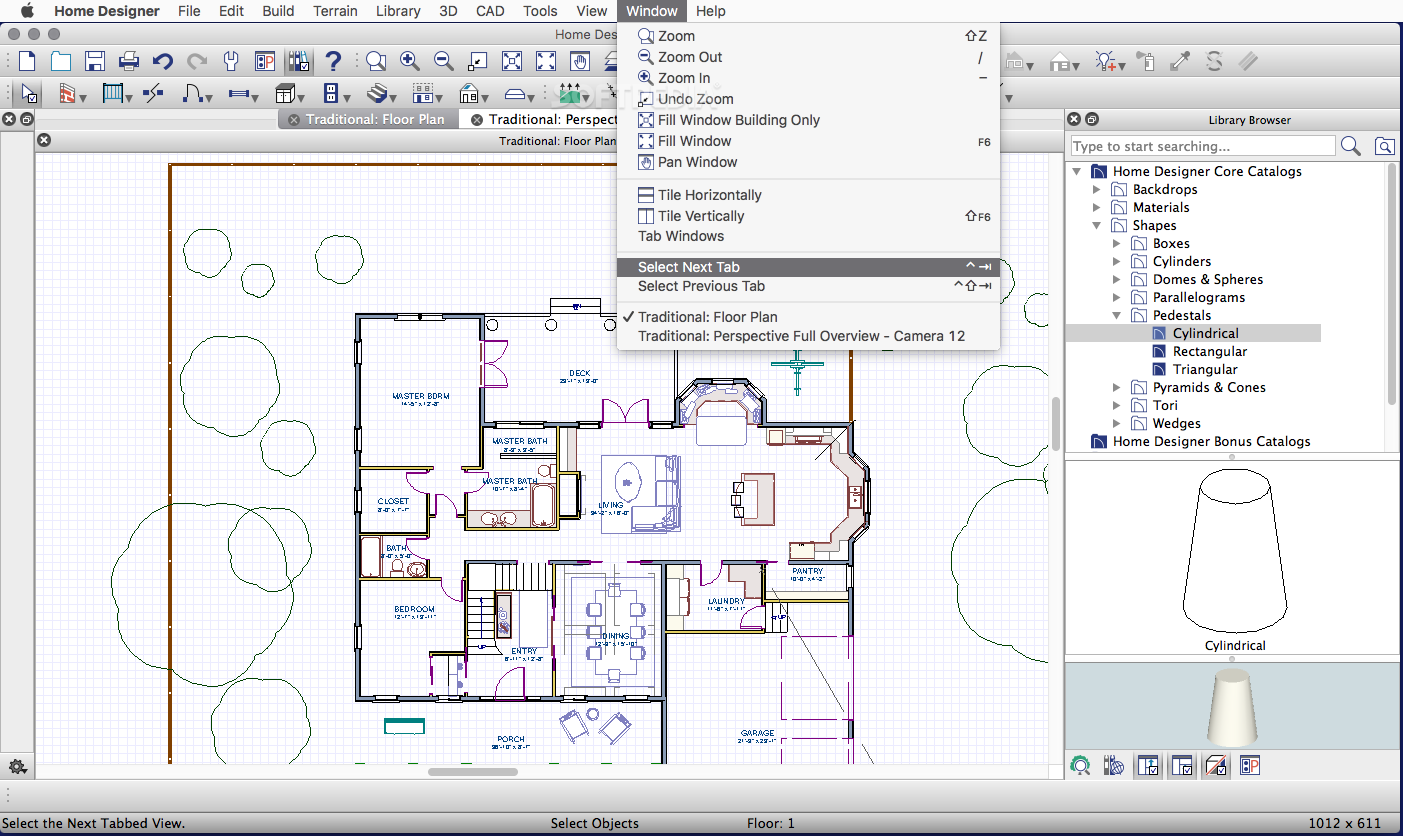
Task: Select the Rectangular pedestal item
Action: (x=1209, y=351)
